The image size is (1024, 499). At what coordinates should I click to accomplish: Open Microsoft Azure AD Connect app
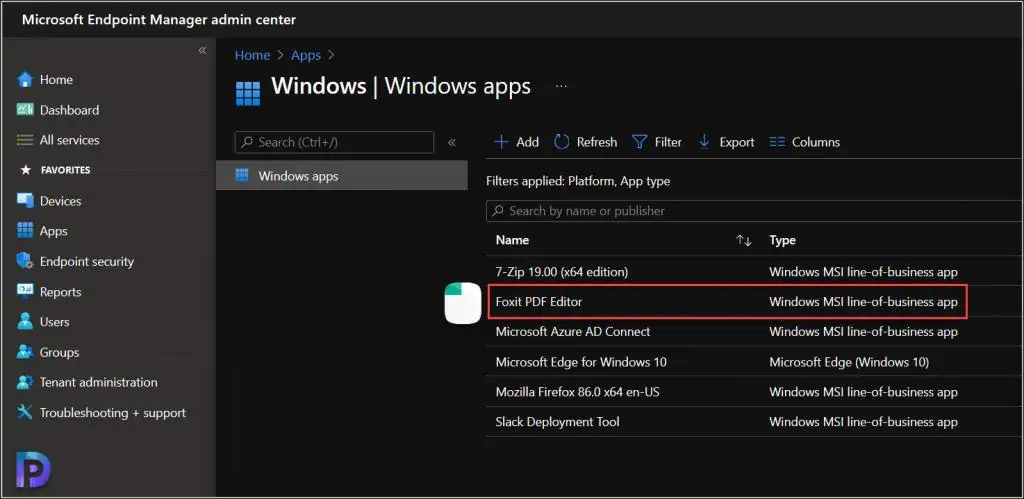tap(573, 331)
